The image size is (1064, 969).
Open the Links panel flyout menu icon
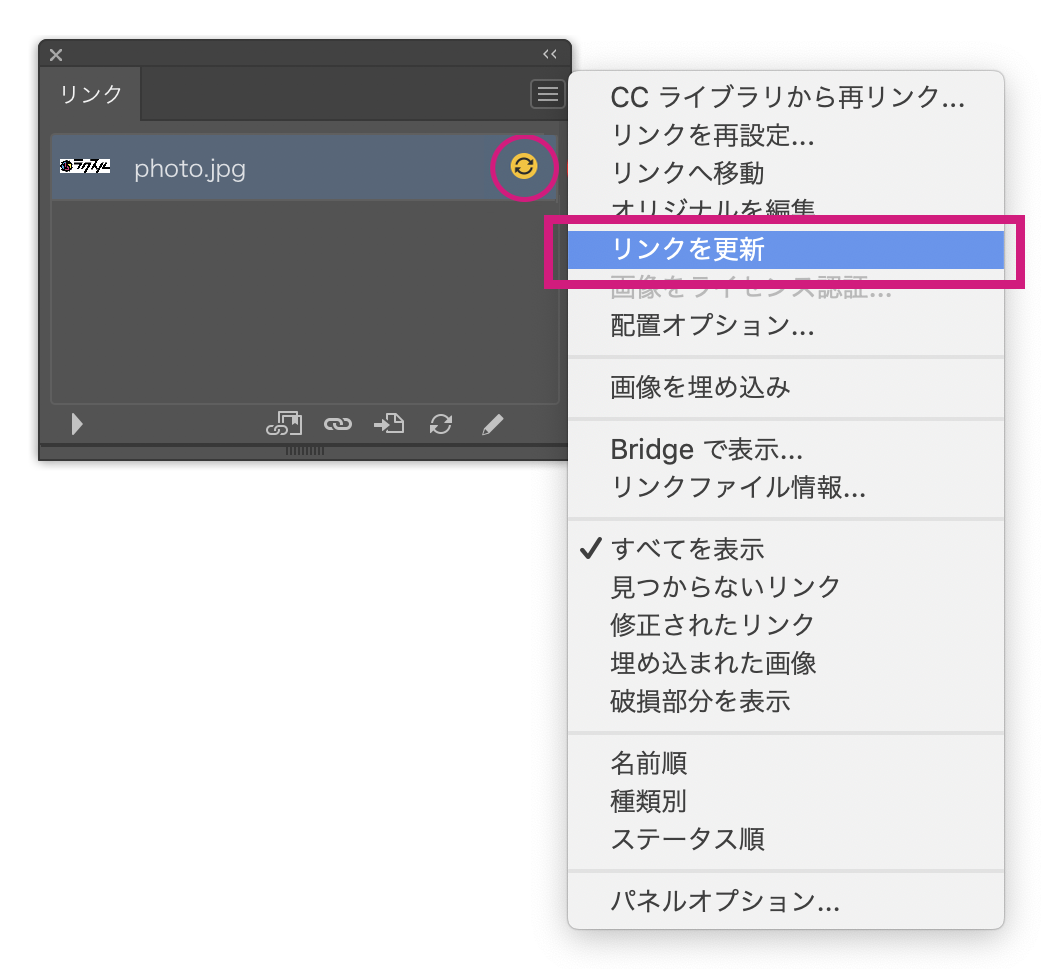[547, 94]
